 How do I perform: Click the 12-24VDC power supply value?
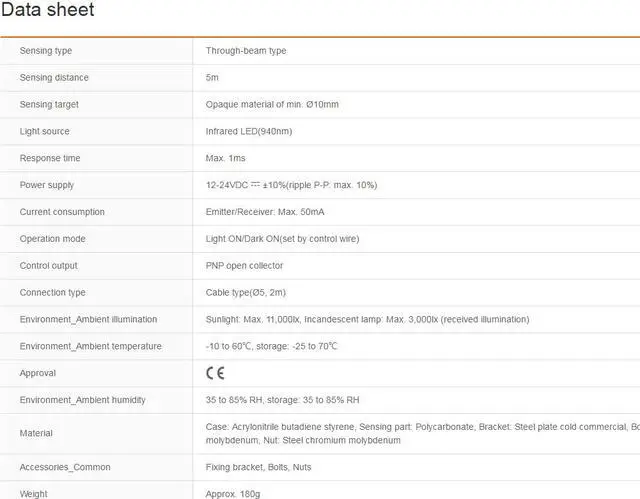(x=291, y=185)
